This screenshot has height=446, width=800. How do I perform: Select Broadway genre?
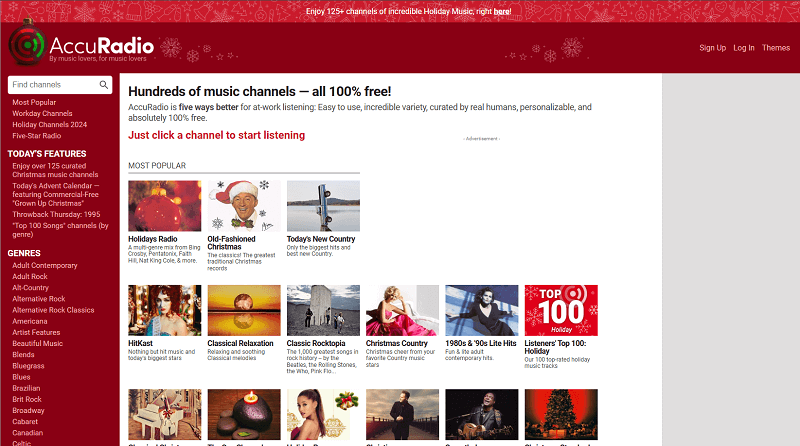pos(29,411)
